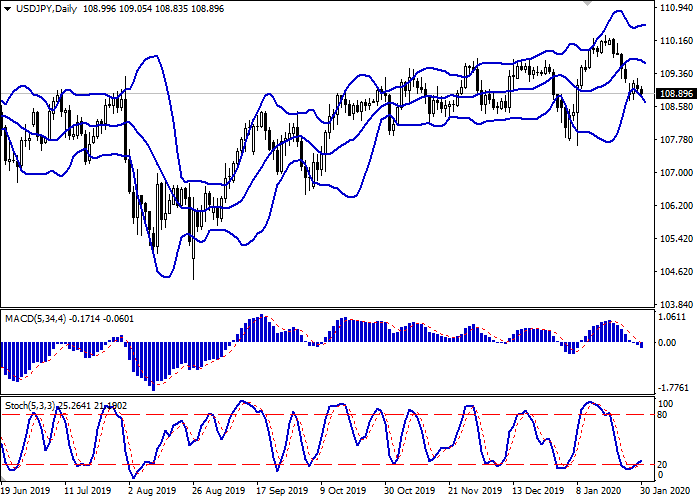Select the Stoch(5,3,3) indicator label
The height and width of the screenshot is (500, 700).
pos(32,407)
